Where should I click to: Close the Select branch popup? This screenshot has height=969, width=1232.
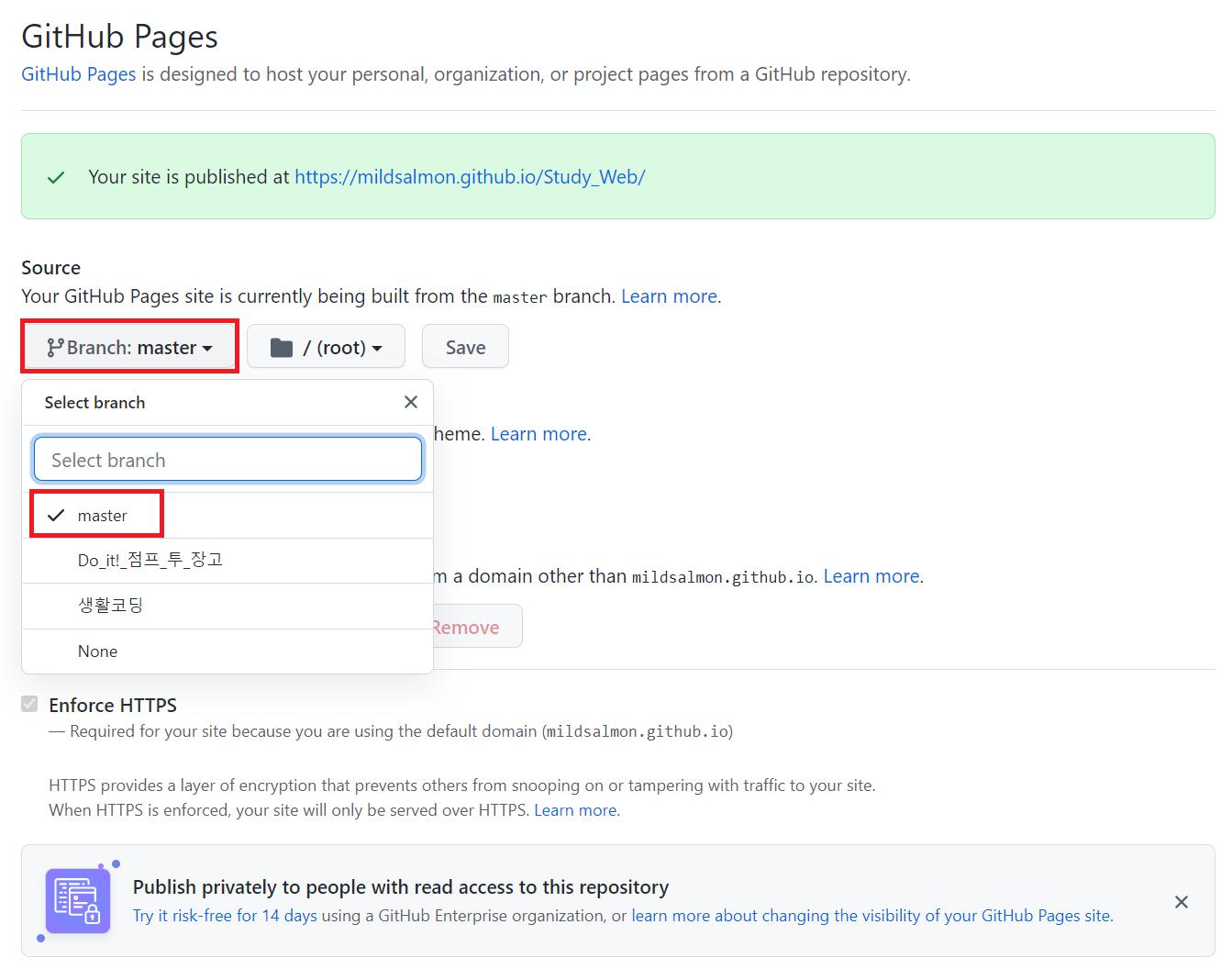pos(410,402)
